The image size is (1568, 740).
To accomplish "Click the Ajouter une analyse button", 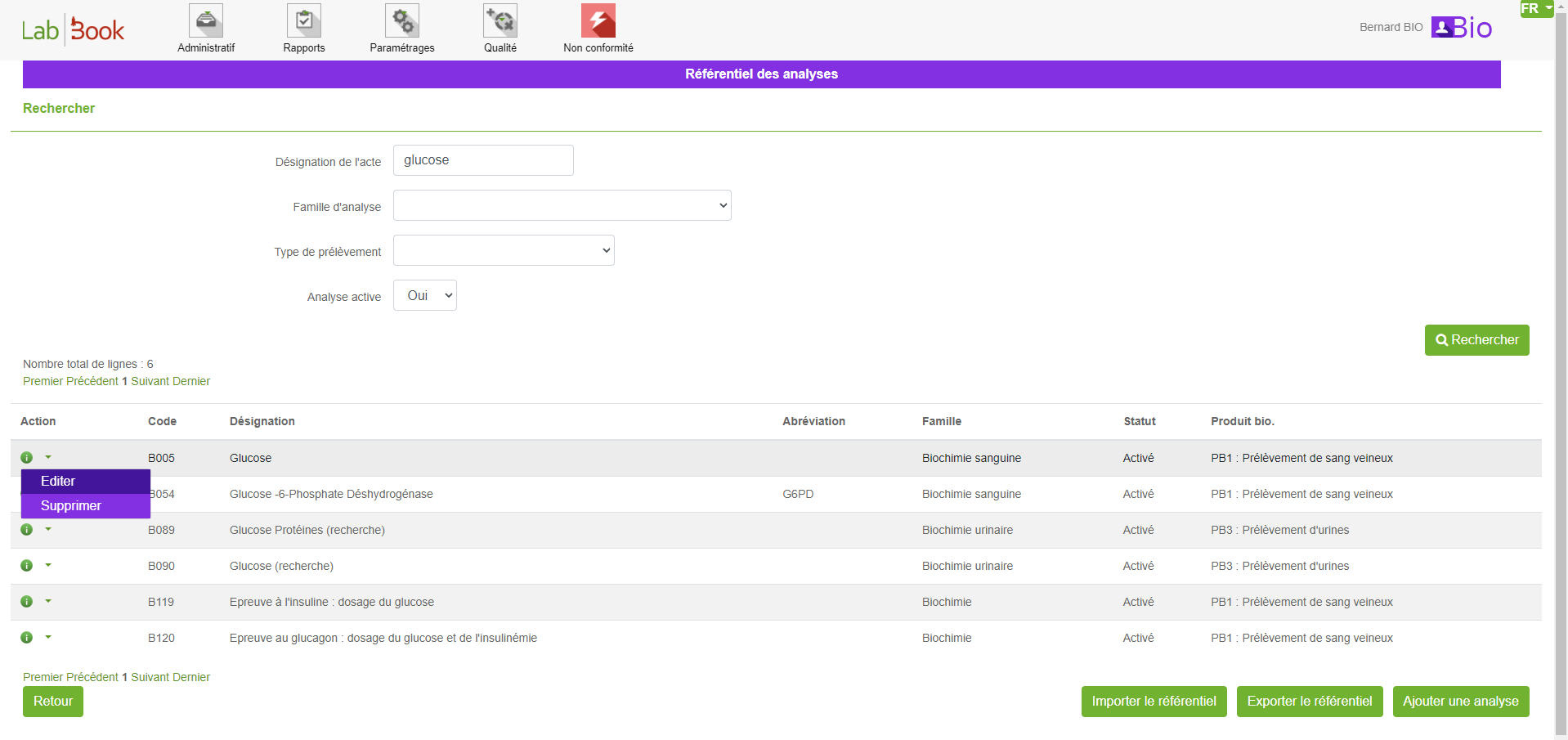I will [1460, 702].
